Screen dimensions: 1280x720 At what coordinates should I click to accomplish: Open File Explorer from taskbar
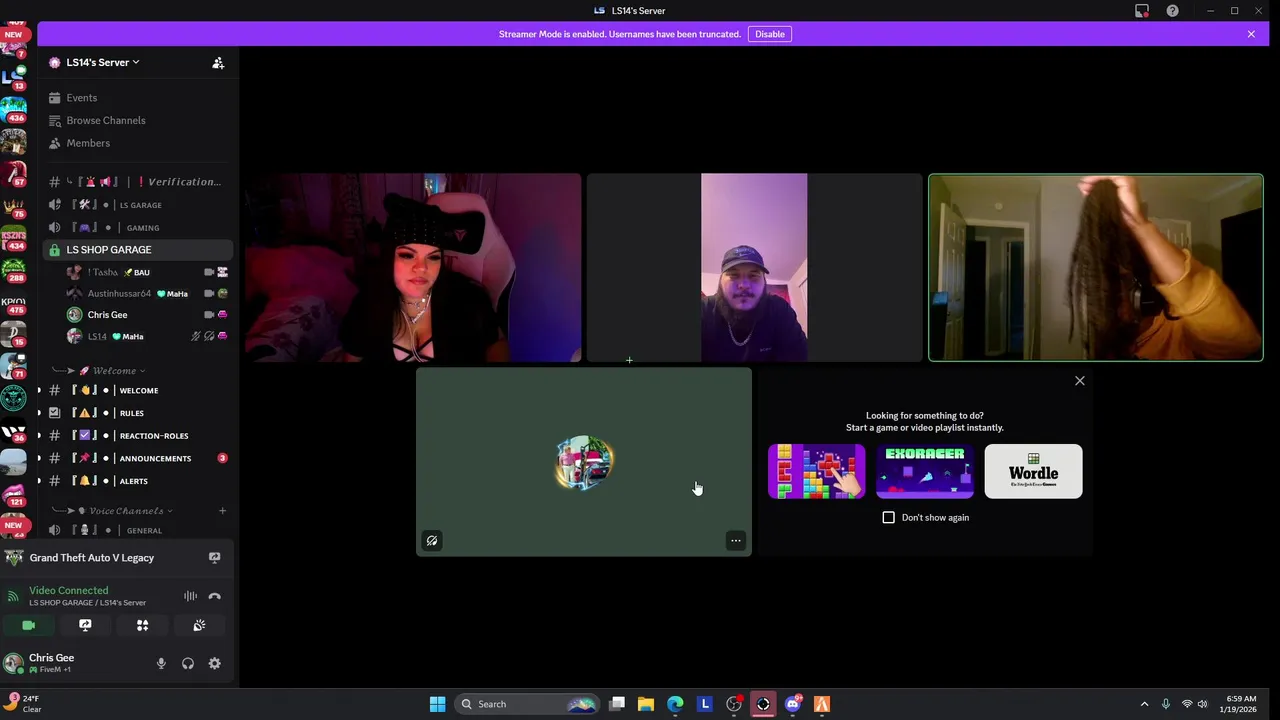point(646,704)
